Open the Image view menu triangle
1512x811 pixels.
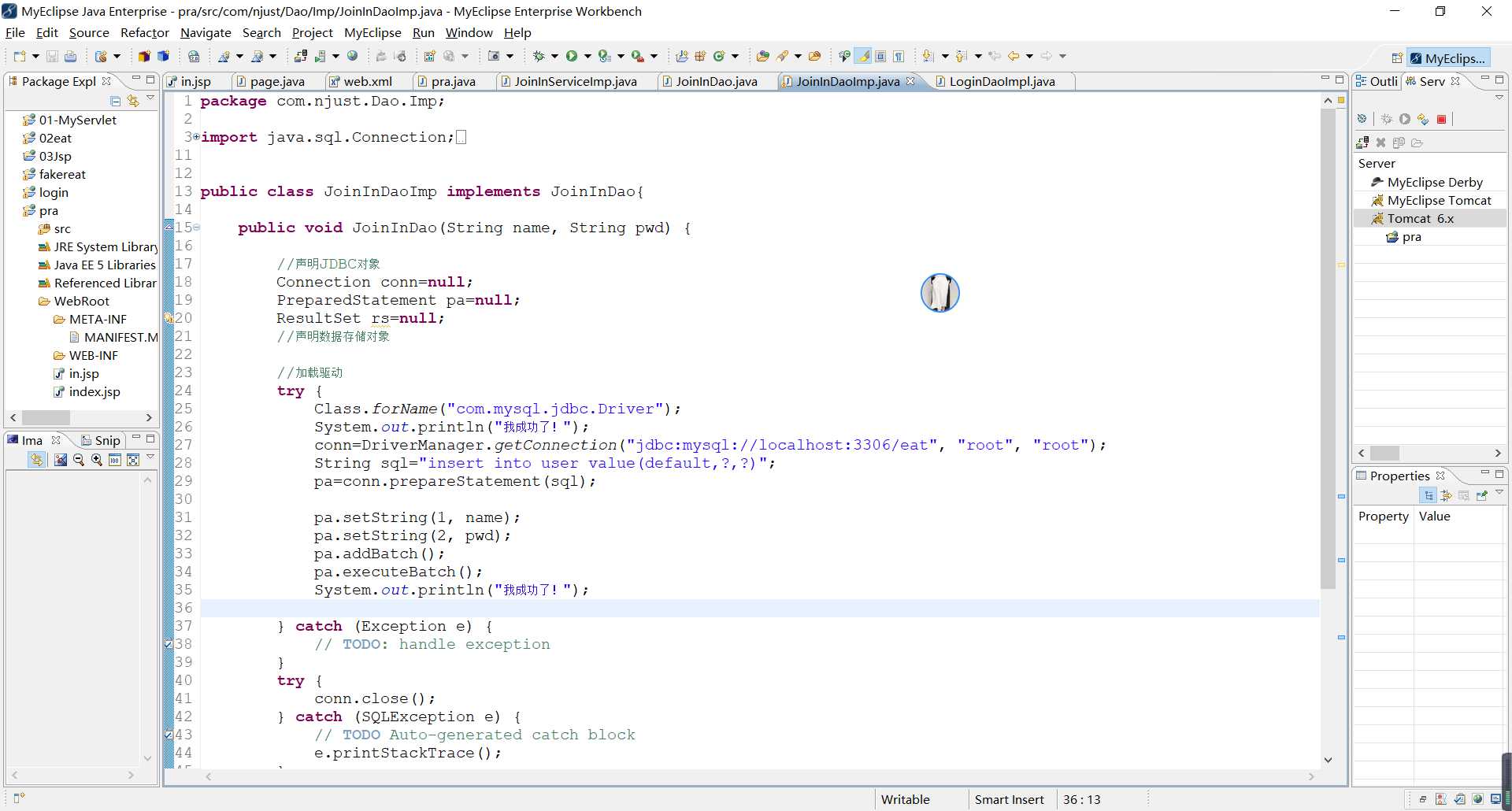point(150,457)
